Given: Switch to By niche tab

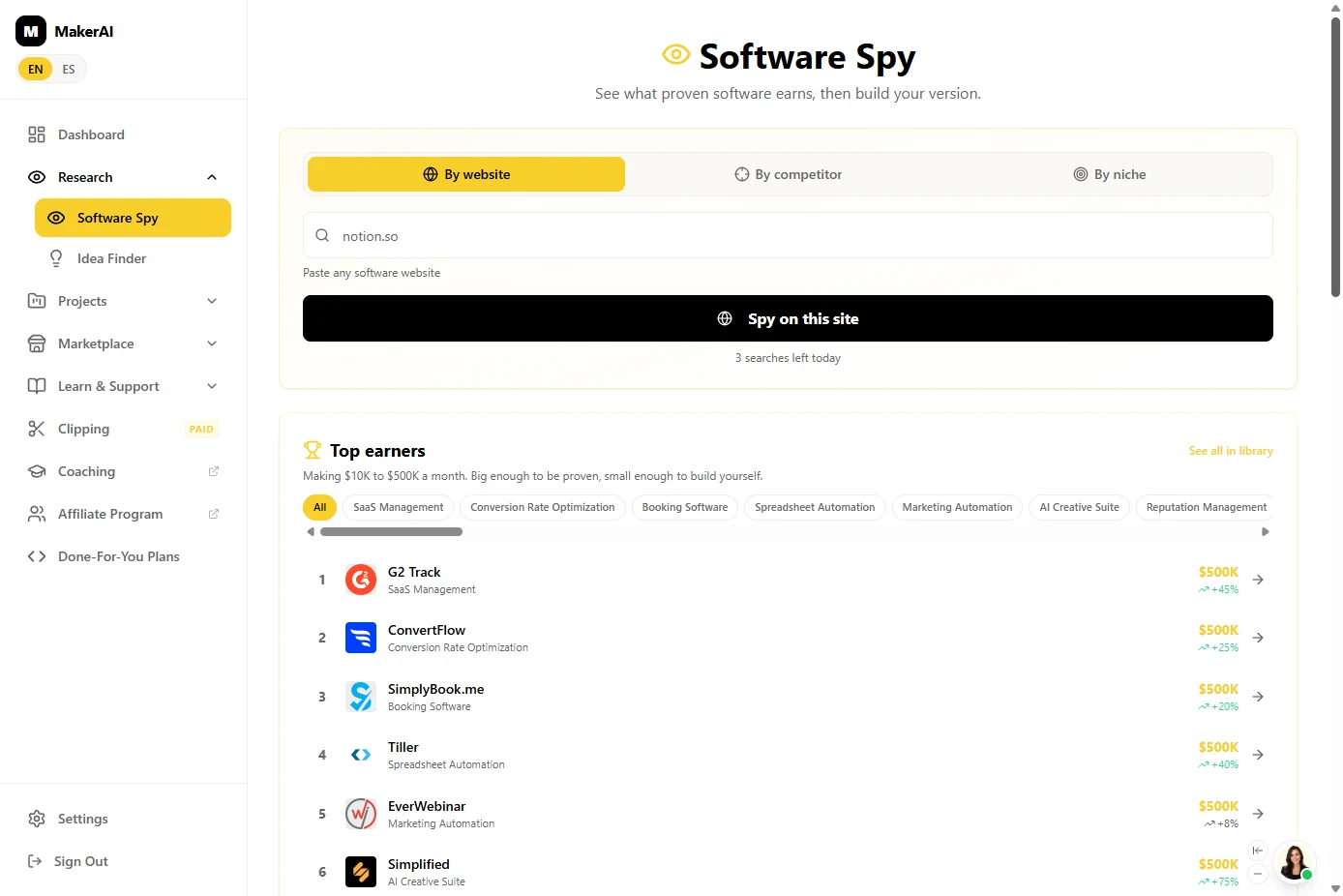Looking at the screenshot, I should 1110,174.
